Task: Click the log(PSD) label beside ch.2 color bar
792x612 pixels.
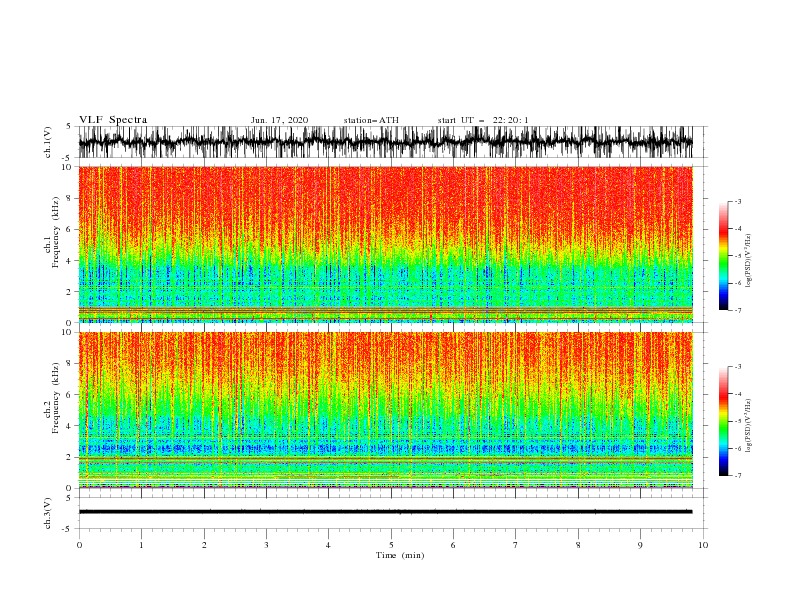Action: tap(749, 425)
